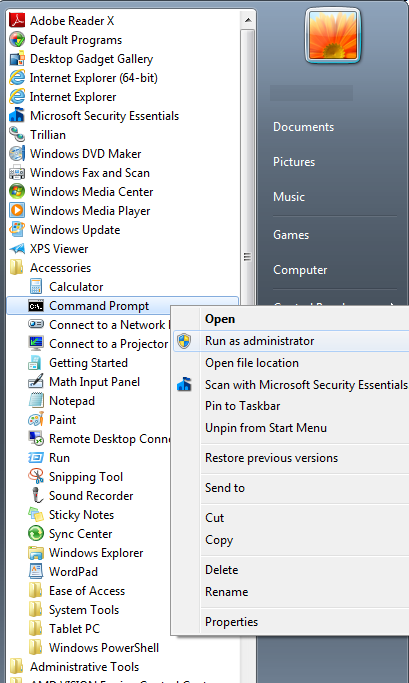
Task: Select Properties in the context menu
Action: tap(231, 622)
